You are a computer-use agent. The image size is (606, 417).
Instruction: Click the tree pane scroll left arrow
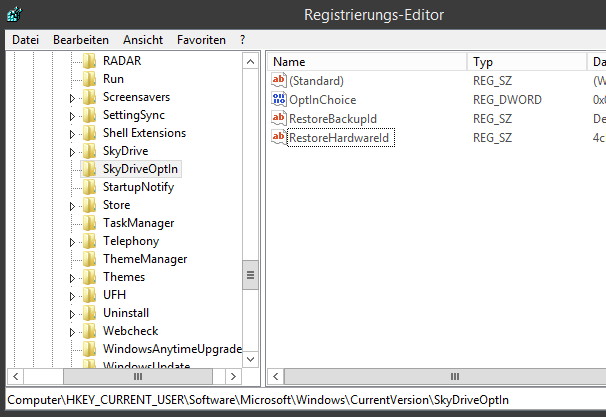tap(15, 376)
